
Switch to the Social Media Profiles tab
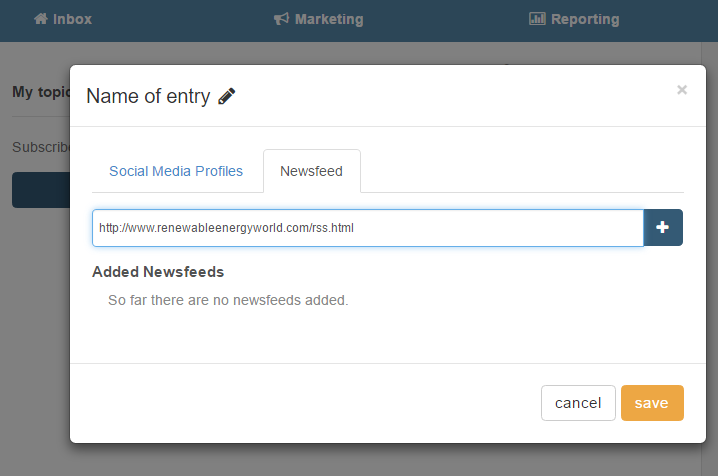point(176,171)
